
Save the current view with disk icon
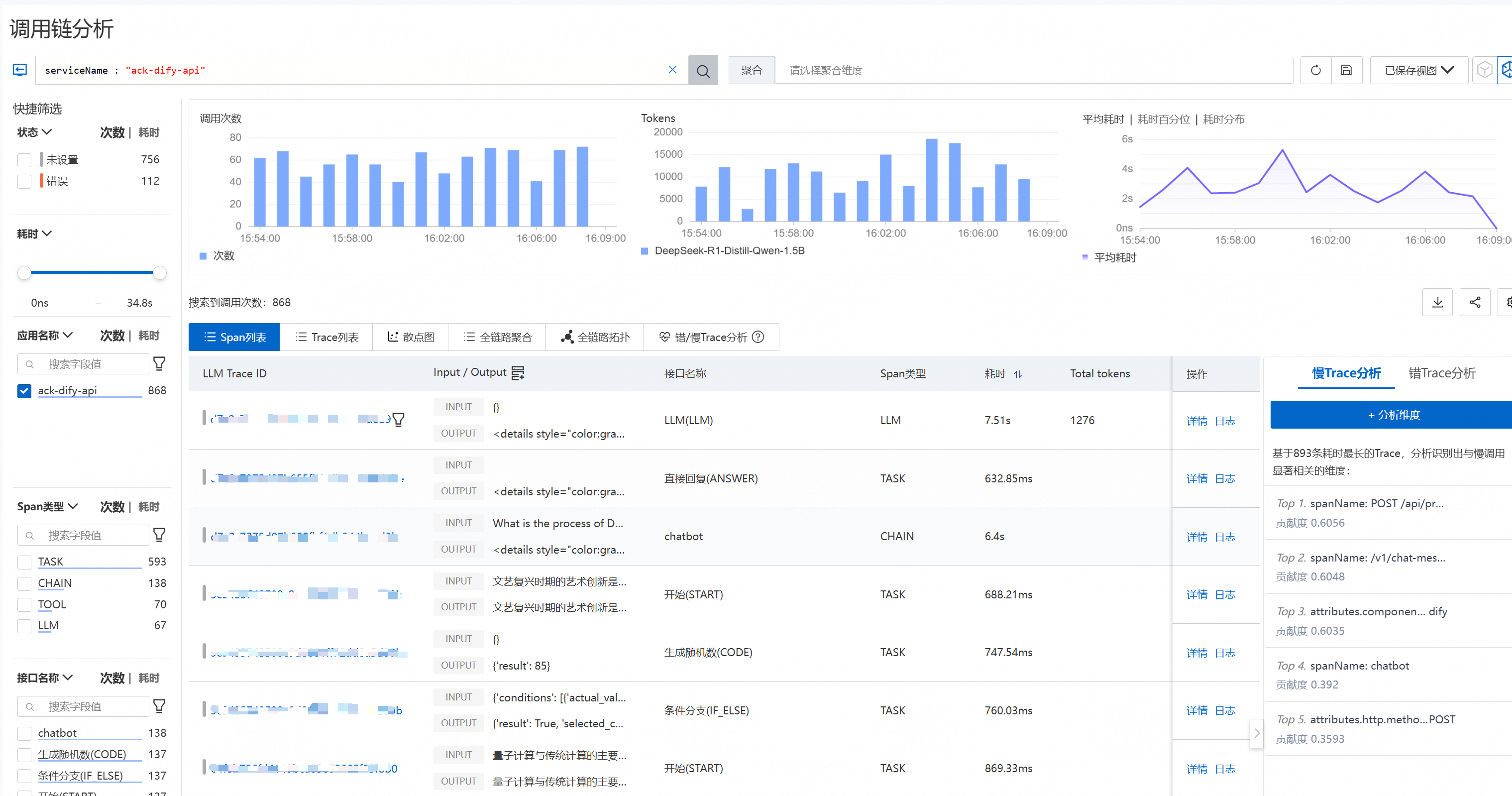pyautogui.click(x=1346, y=71)
